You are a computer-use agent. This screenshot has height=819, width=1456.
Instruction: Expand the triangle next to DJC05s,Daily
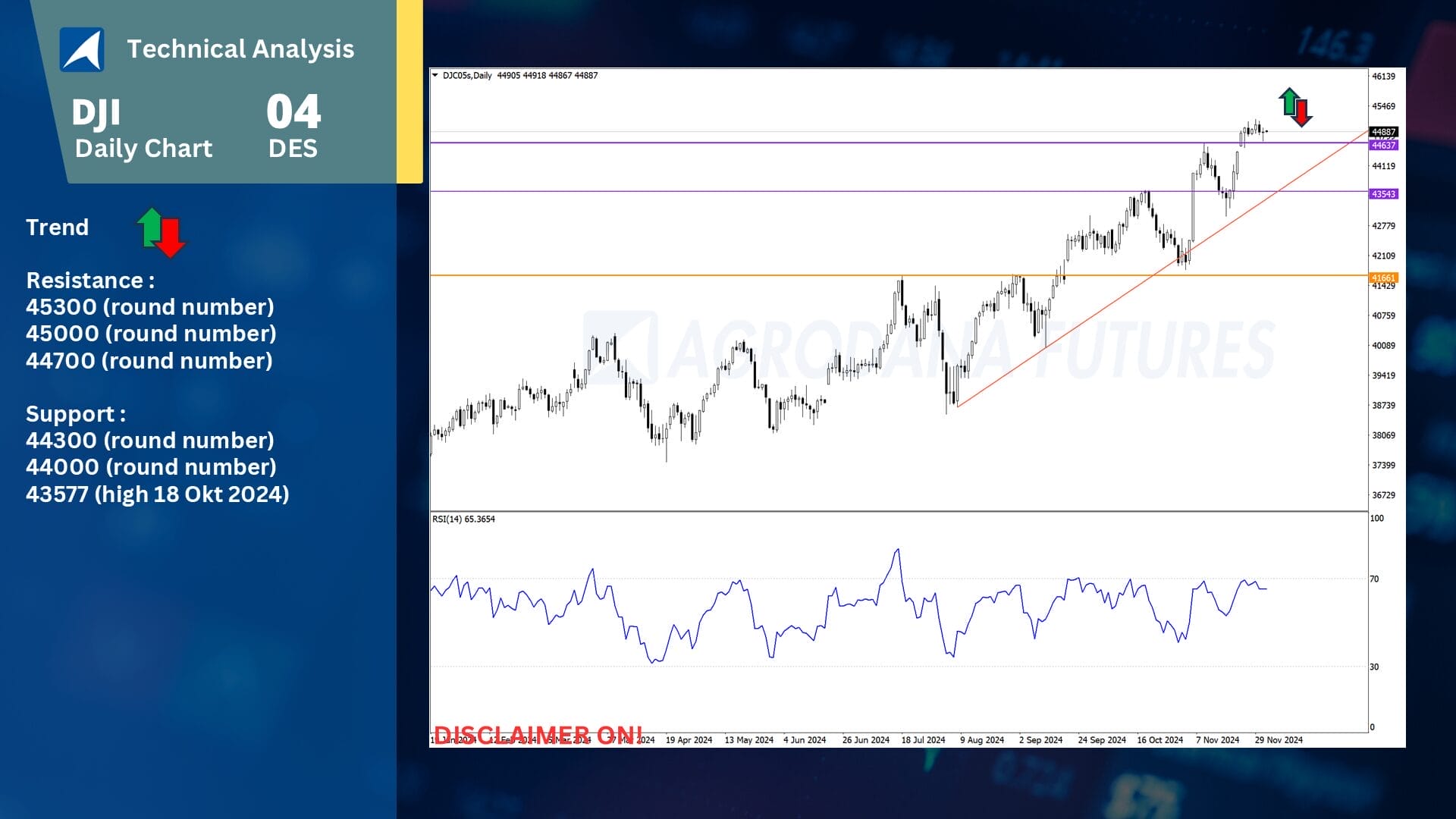[435, 76]
